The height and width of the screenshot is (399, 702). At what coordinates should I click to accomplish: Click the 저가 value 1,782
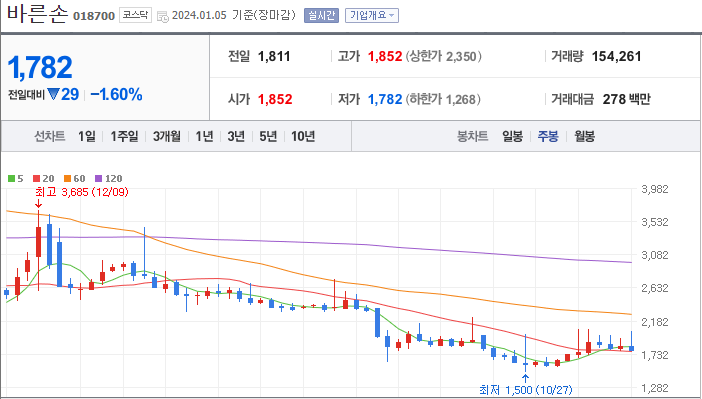coord(385,99)
